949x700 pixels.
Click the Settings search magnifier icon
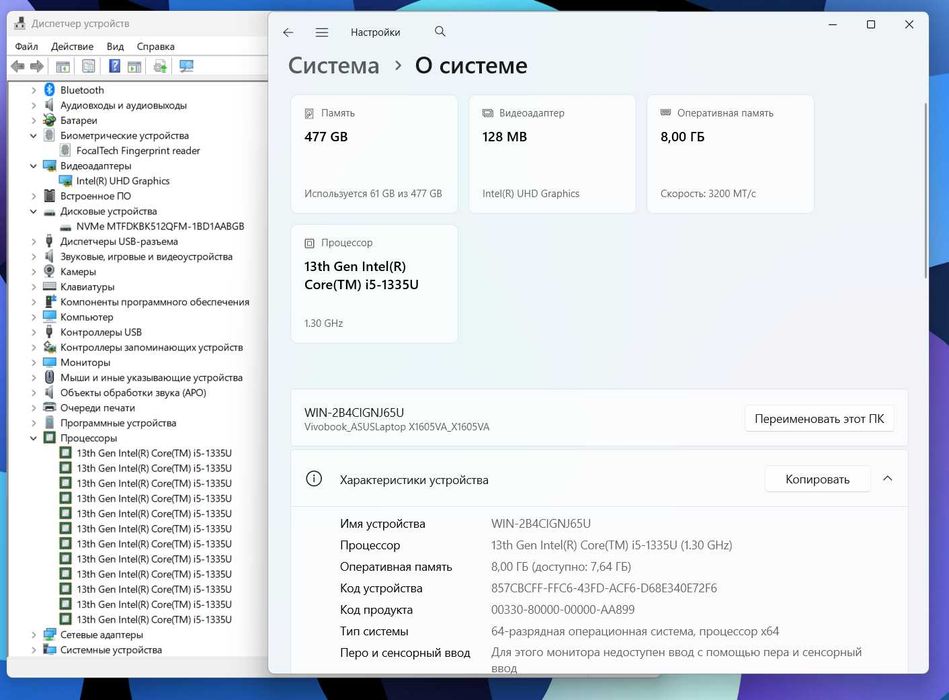click(x=440, y=31)
